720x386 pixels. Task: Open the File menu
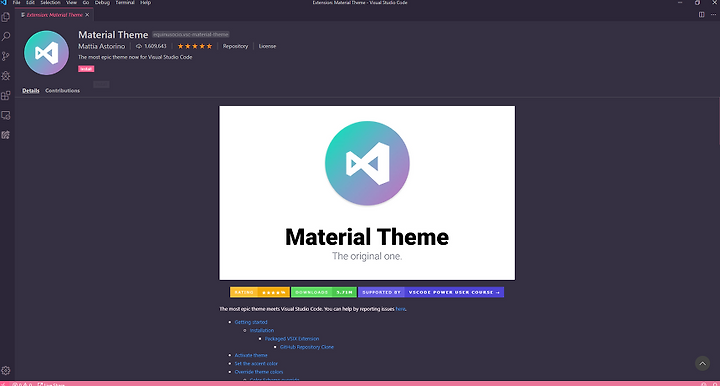[x=17, y=3]
